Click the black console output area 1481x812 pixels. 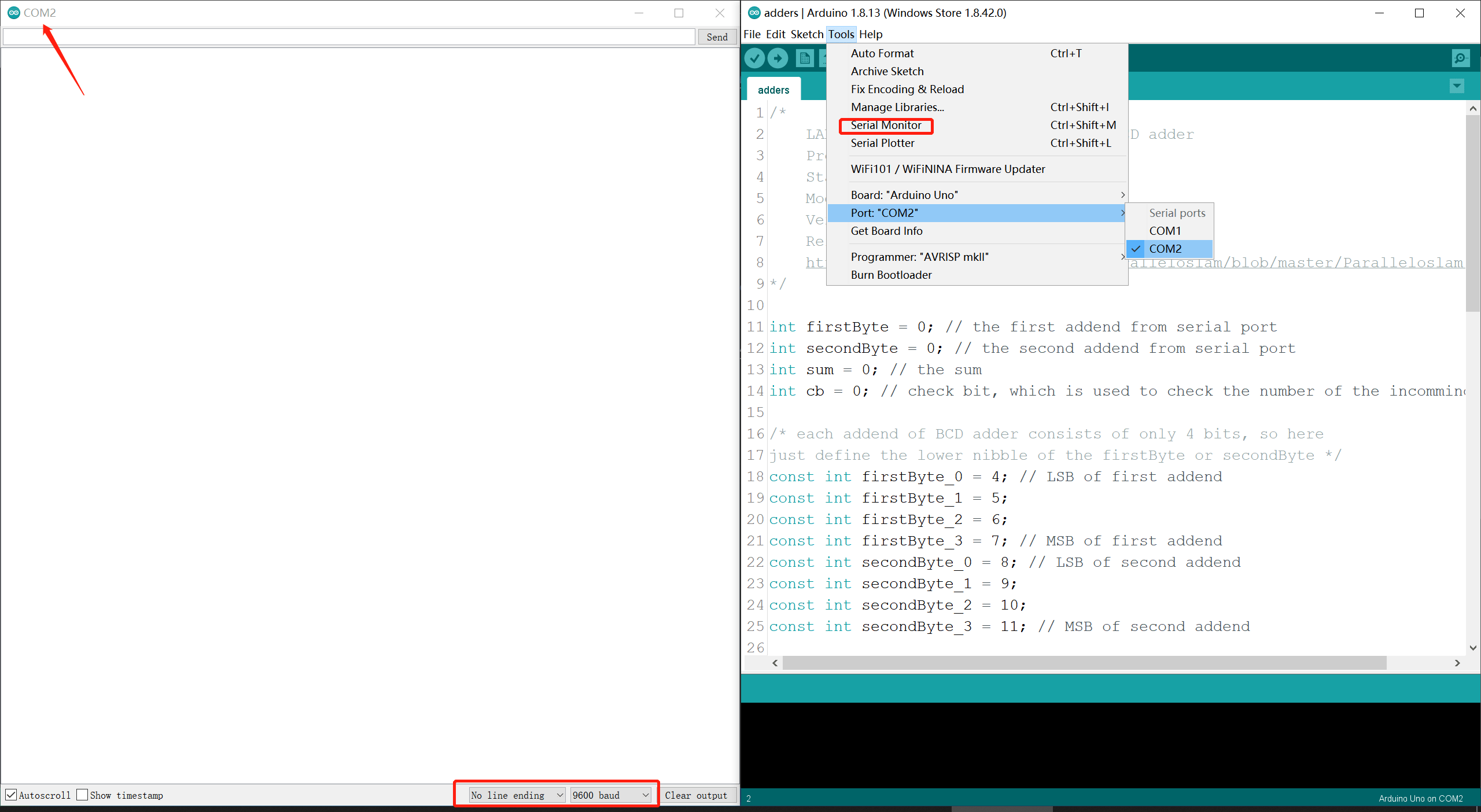click(1110, 745)
